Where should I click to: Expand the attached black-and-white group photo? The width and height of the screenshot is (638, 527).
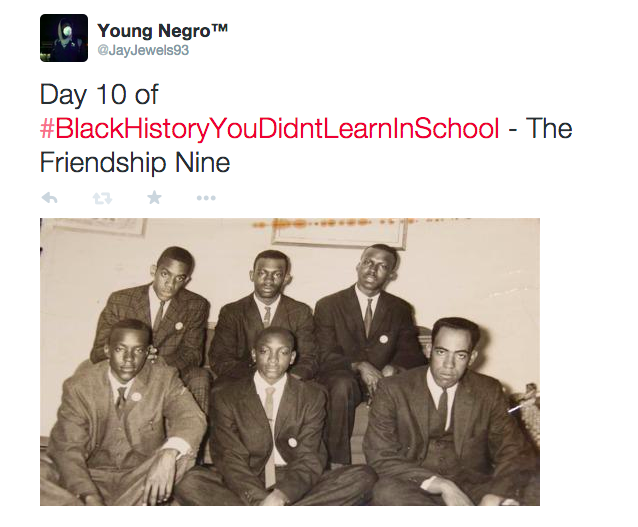click(x=290, y=362)
